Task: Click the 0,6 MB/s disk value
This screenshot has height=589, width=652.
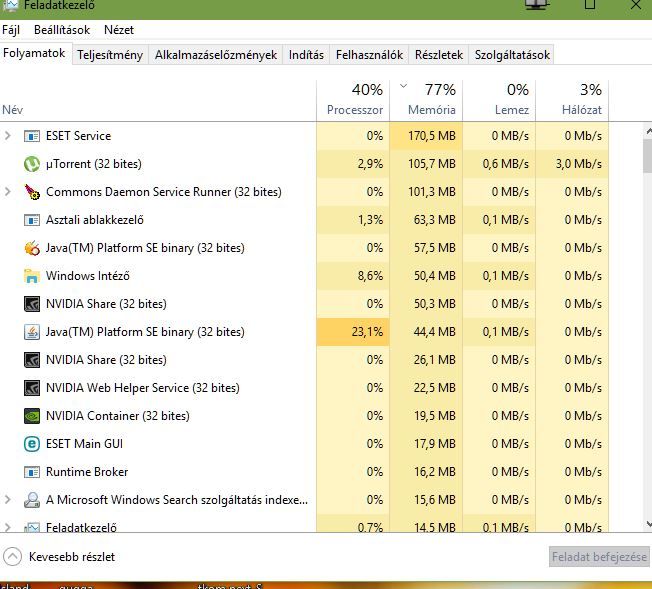Action: (x=506, y=164)
